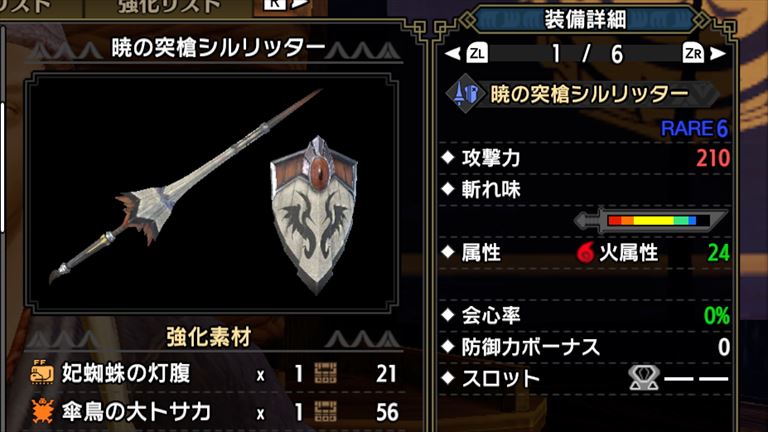Click the sharpness gauge color bar
This screenshot has height=432, width=768.
pyautogui.click(x=651, y=220)
